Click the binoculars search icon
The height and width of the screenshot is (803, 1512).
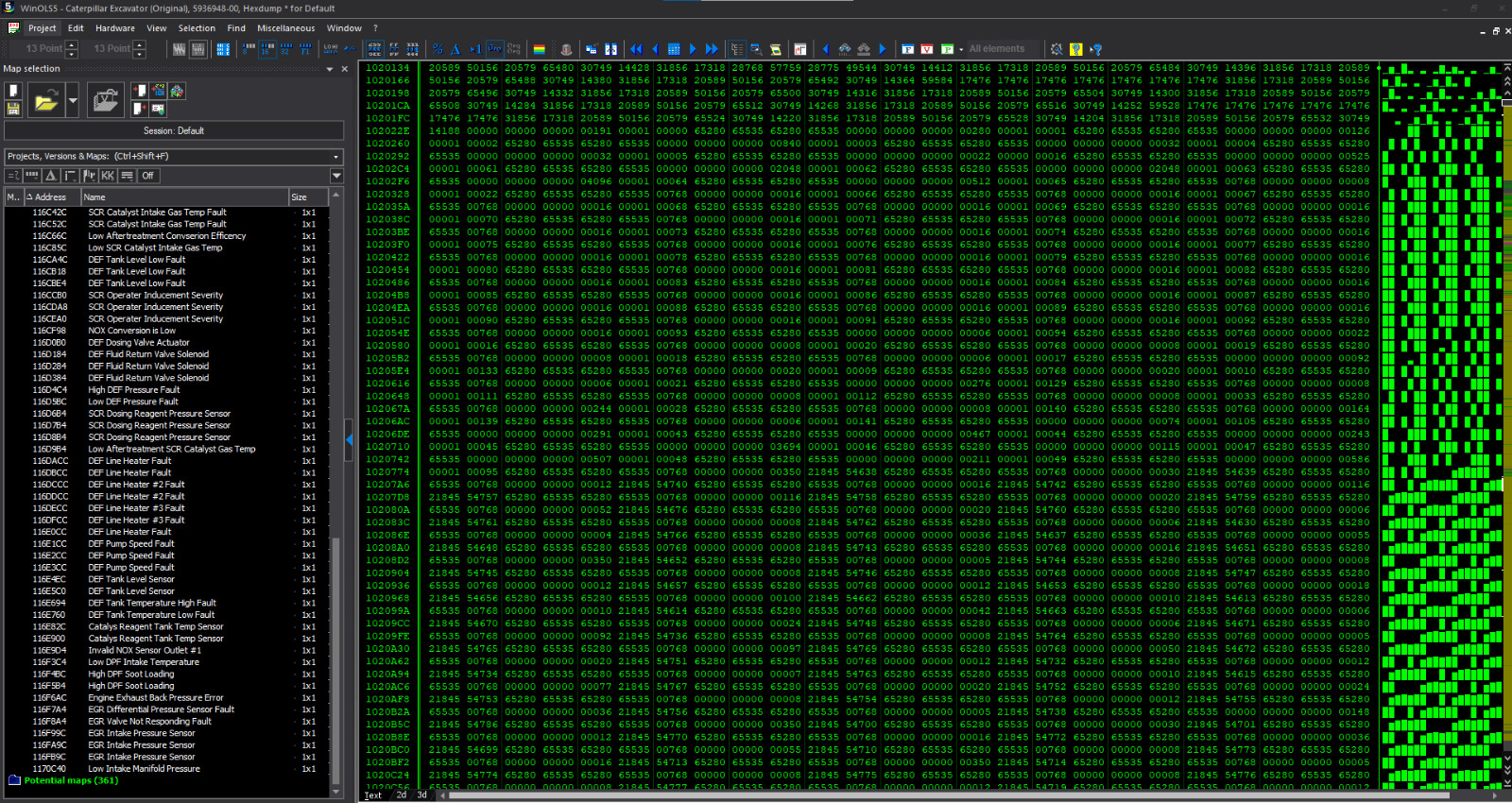845,49
